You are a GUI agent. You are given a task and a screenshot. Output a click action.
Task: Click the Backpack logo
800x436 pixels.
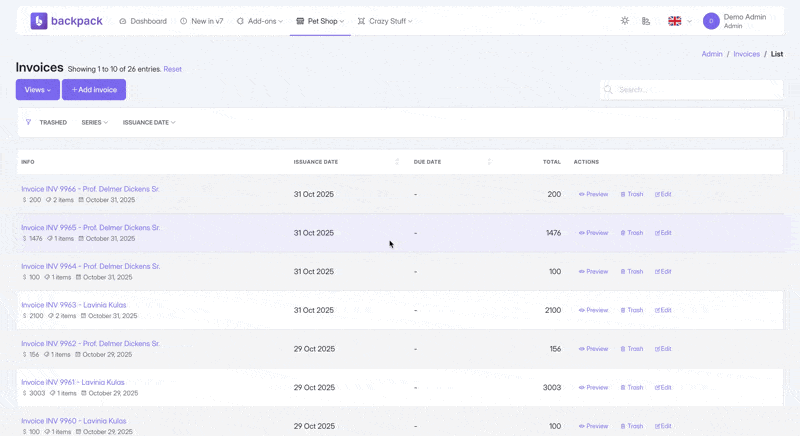tap(66, 21)
